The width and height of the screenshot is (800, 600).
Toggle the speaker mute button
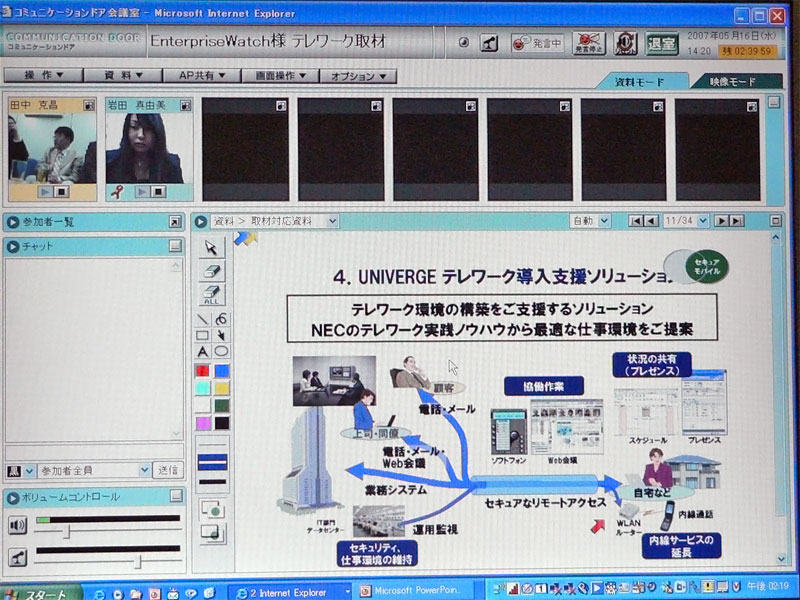tap(18, 525)
